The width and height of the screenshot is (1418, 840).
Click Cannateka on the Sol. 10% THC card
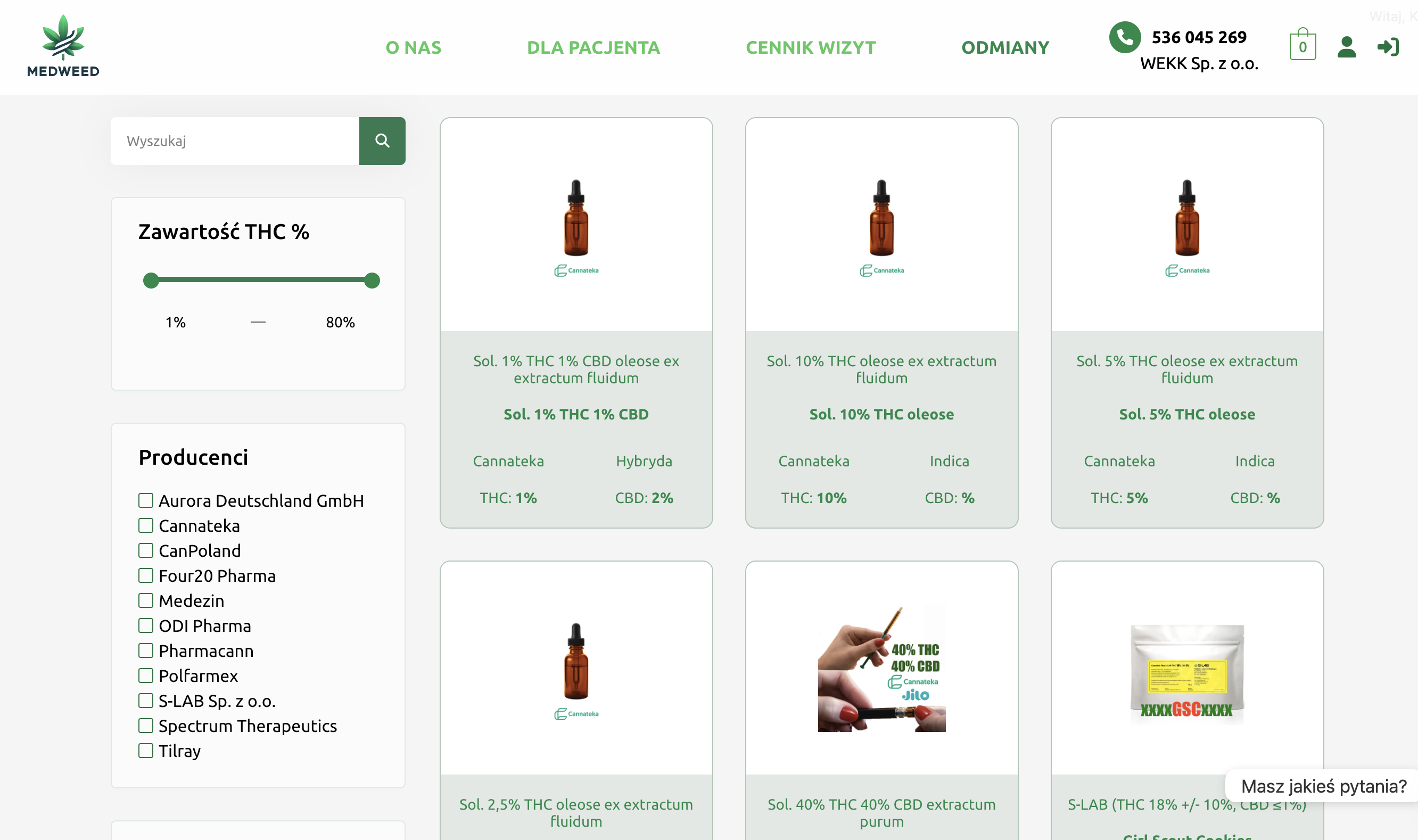pyautogui.click(x=814, y=462)
